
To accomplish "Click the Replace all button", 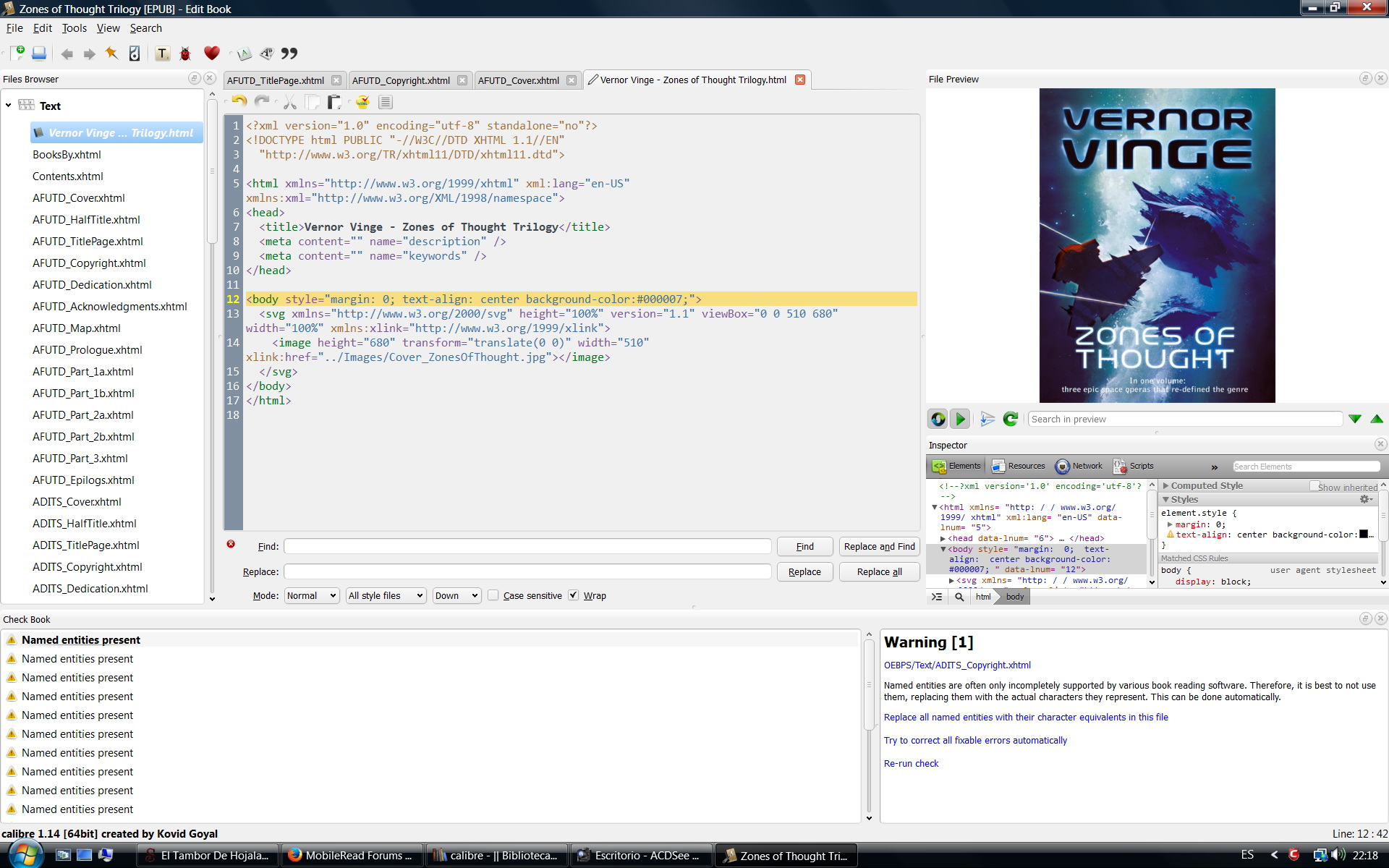I will 879,571.
